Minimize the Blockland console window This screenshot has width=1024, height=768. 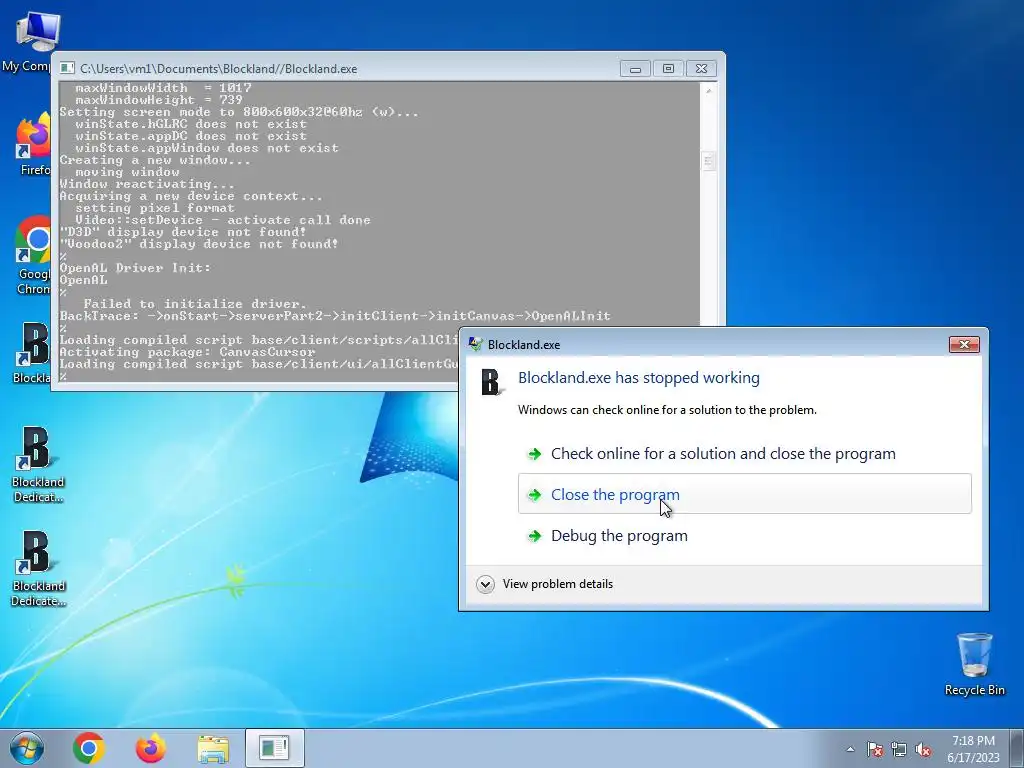tap(635, 69)
